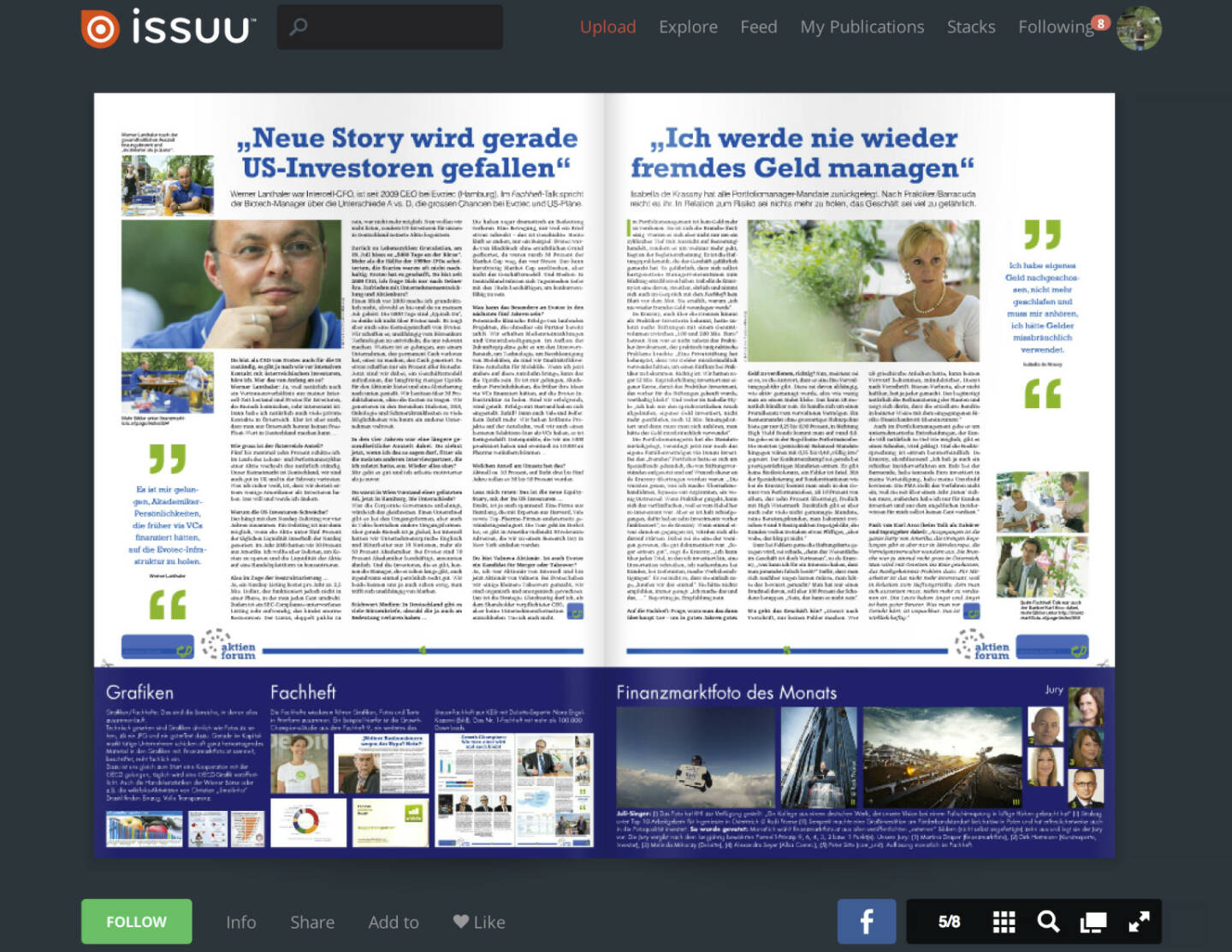Click the search field in header
1232x952 pixels.
pyautogui.click(x=390, y=27)
